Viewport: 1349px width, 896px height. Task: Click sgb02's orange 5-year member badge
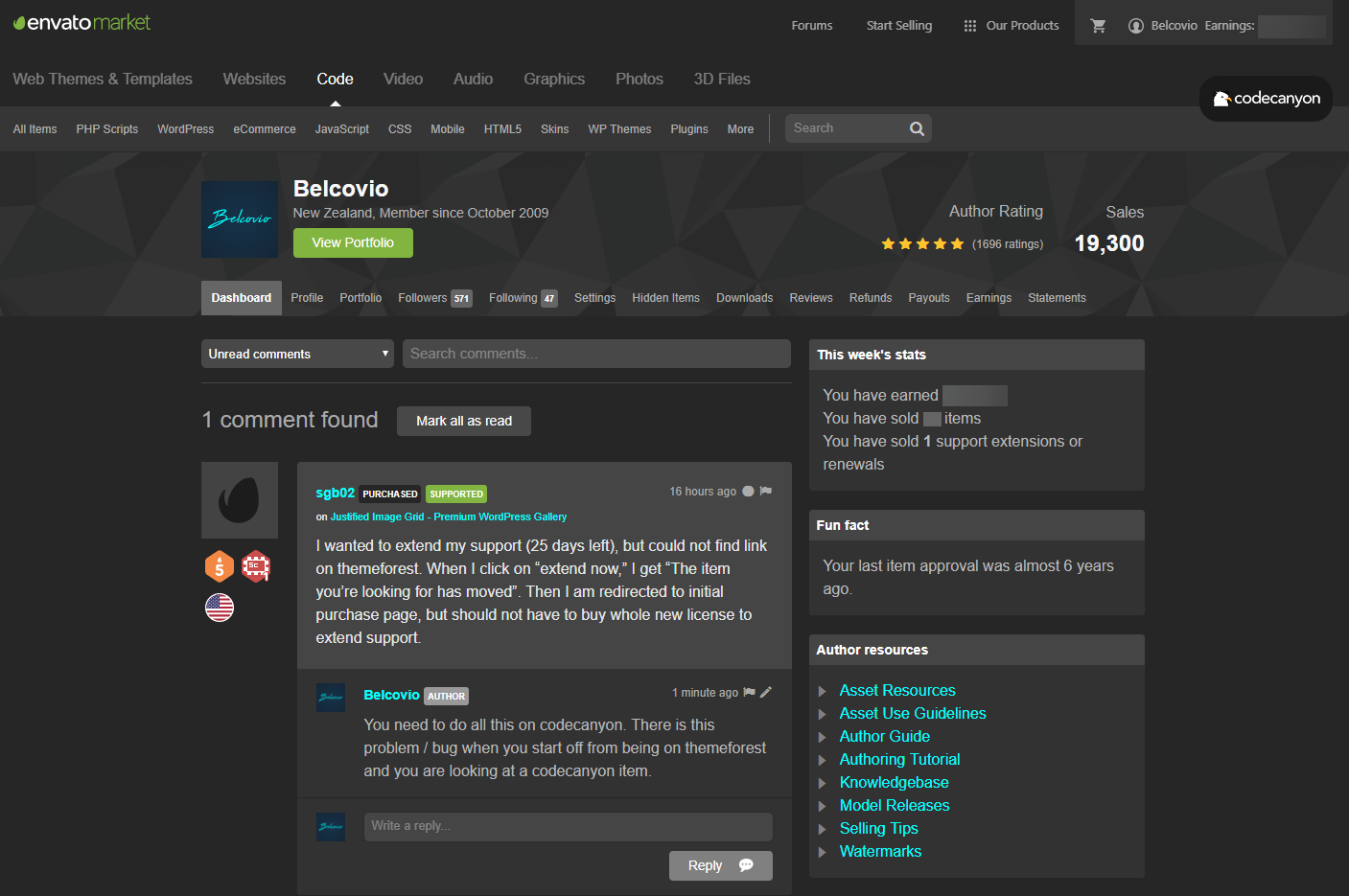[x=219, y=565]
